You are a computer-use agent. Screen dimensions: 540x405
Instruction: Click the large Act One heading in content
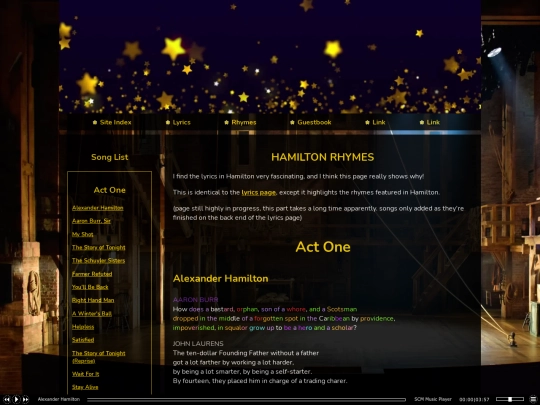pos(323,247)
